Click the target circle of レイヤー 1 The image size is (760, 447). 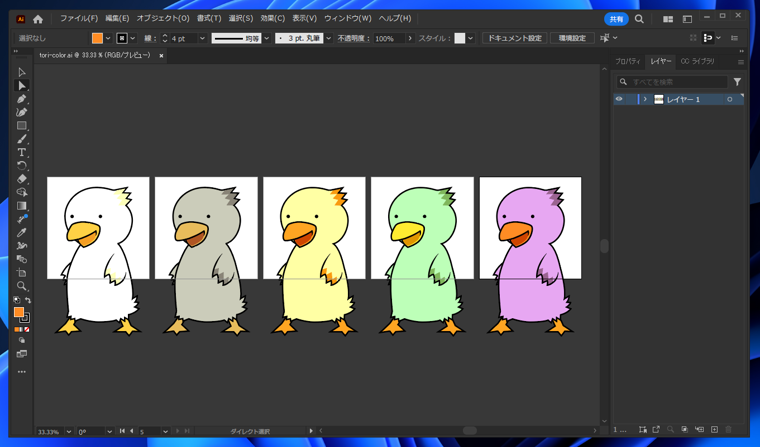729,99
